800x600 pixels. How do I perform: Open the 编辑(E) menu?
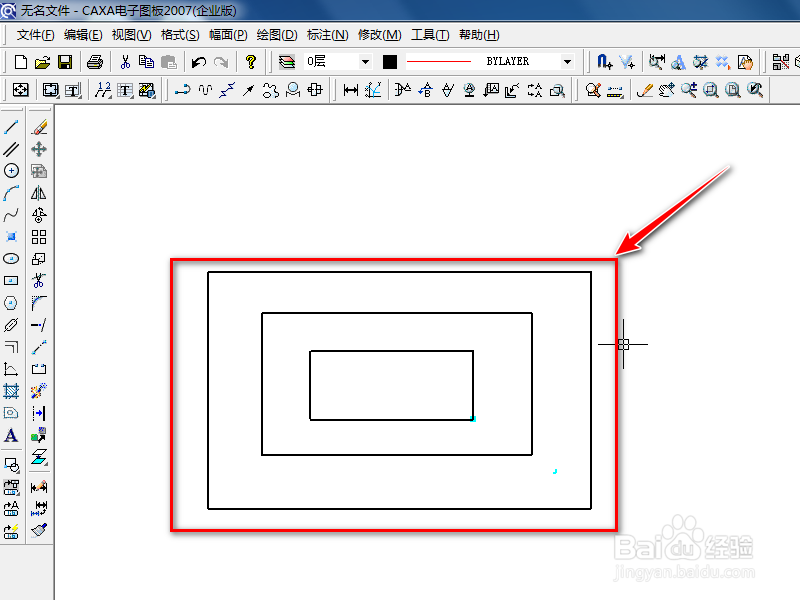(83, 35)
